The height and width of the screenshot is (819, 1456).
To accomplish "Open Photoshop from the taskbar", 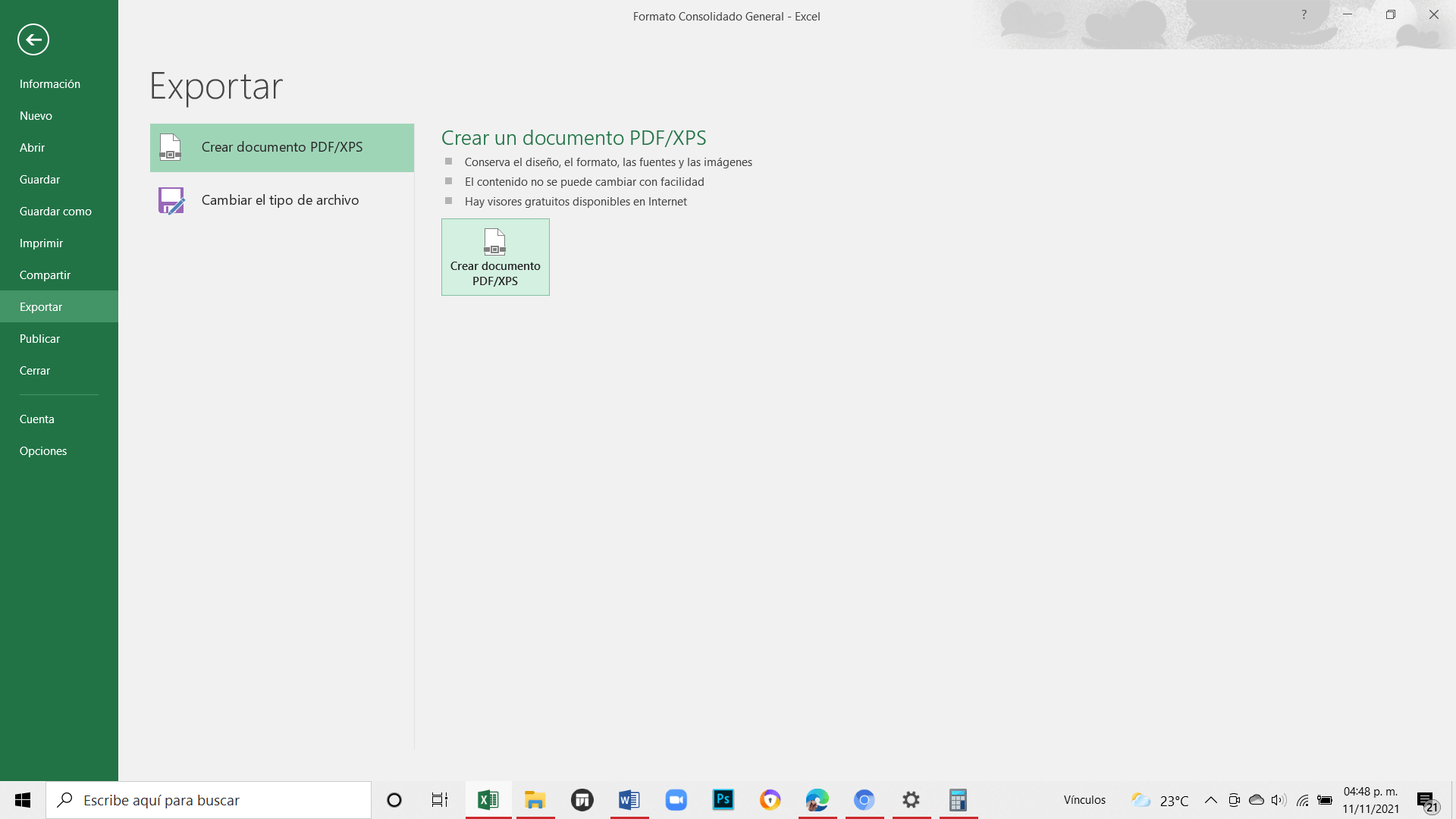I will pyautogui.click(x=723, y=800).
